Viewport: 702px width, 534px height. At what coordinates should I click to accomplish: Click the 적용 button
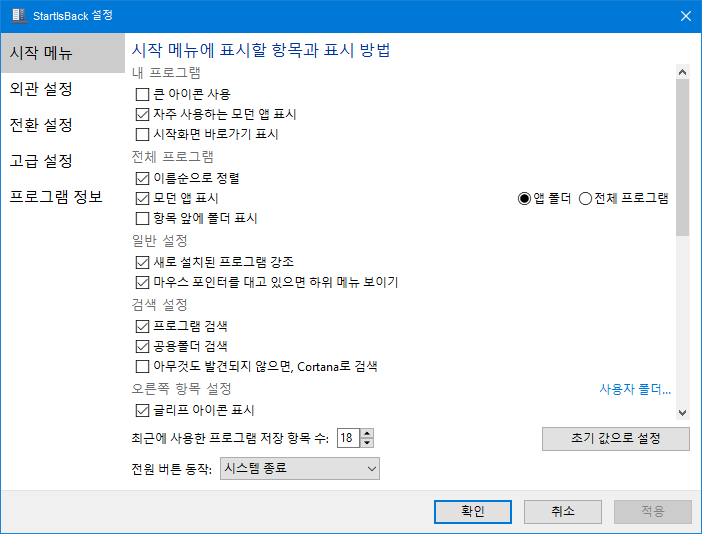pos(653,512)
